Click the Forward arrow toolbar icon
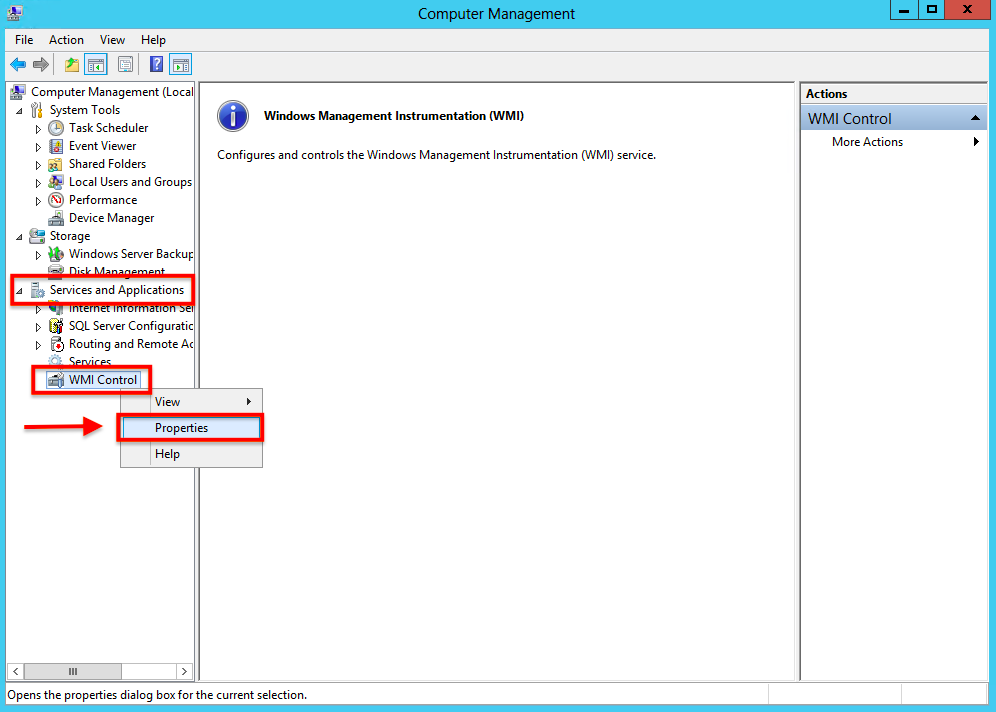Viewport: 996px width, 712px height. coord(41,64)
